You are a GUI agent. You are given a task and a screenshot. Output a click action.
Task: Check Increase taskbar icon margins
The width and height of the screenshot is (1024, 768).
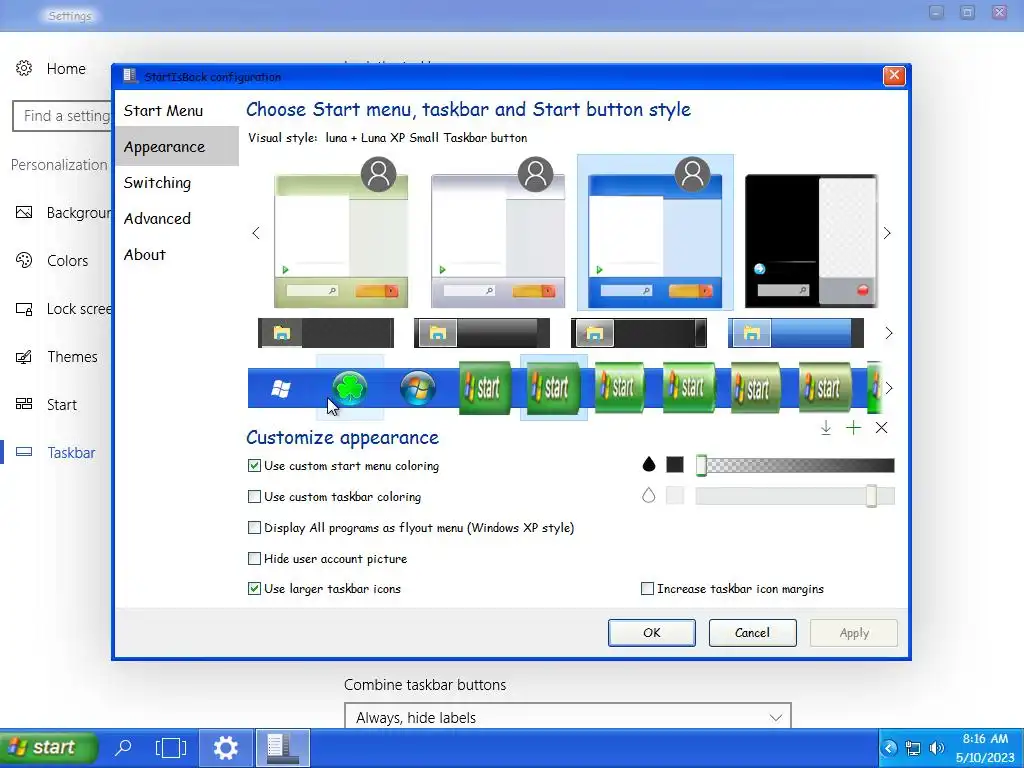coord(647,588)
